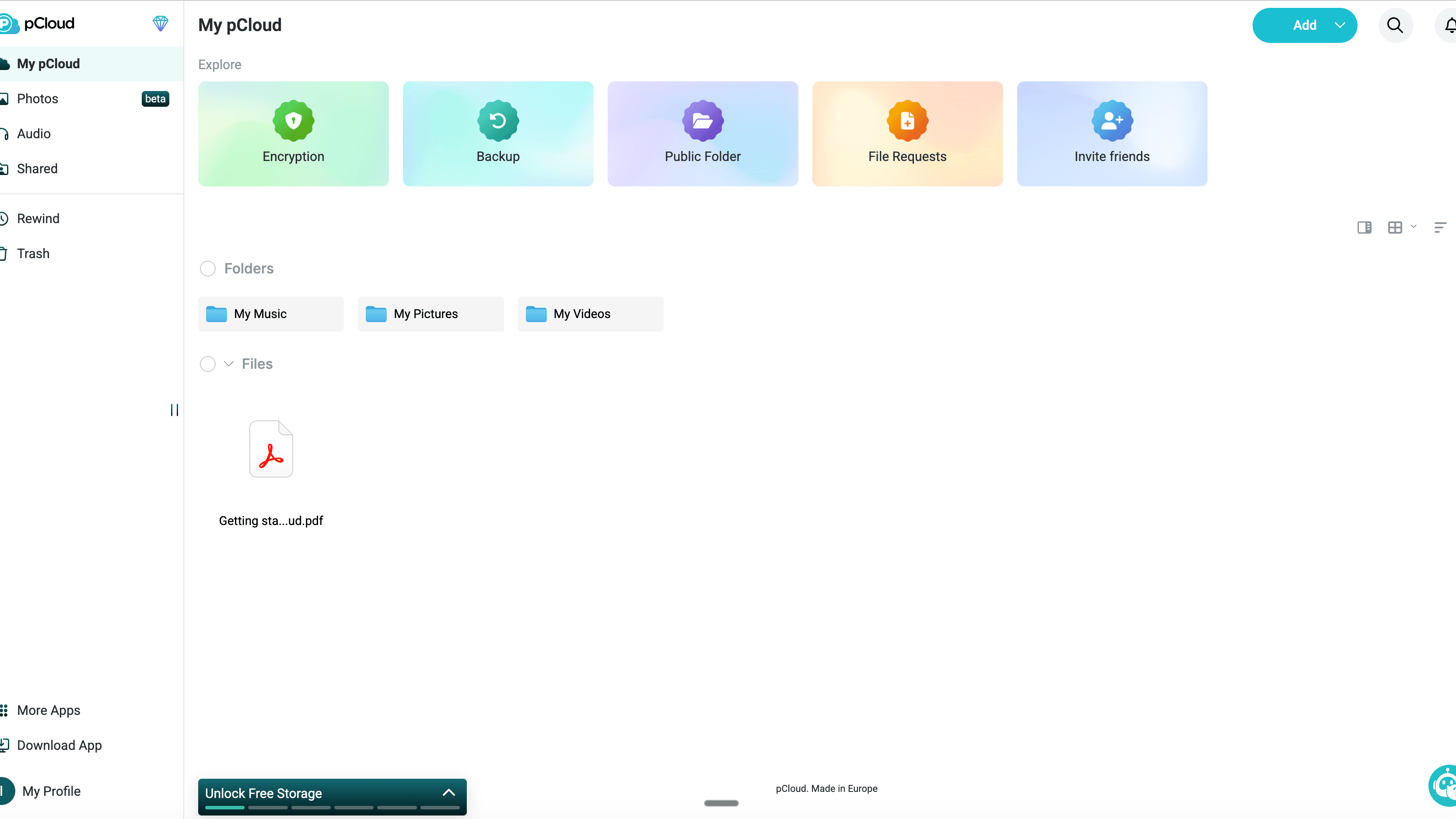
Task: Open the Photos beta section
Action: (38, 98)
